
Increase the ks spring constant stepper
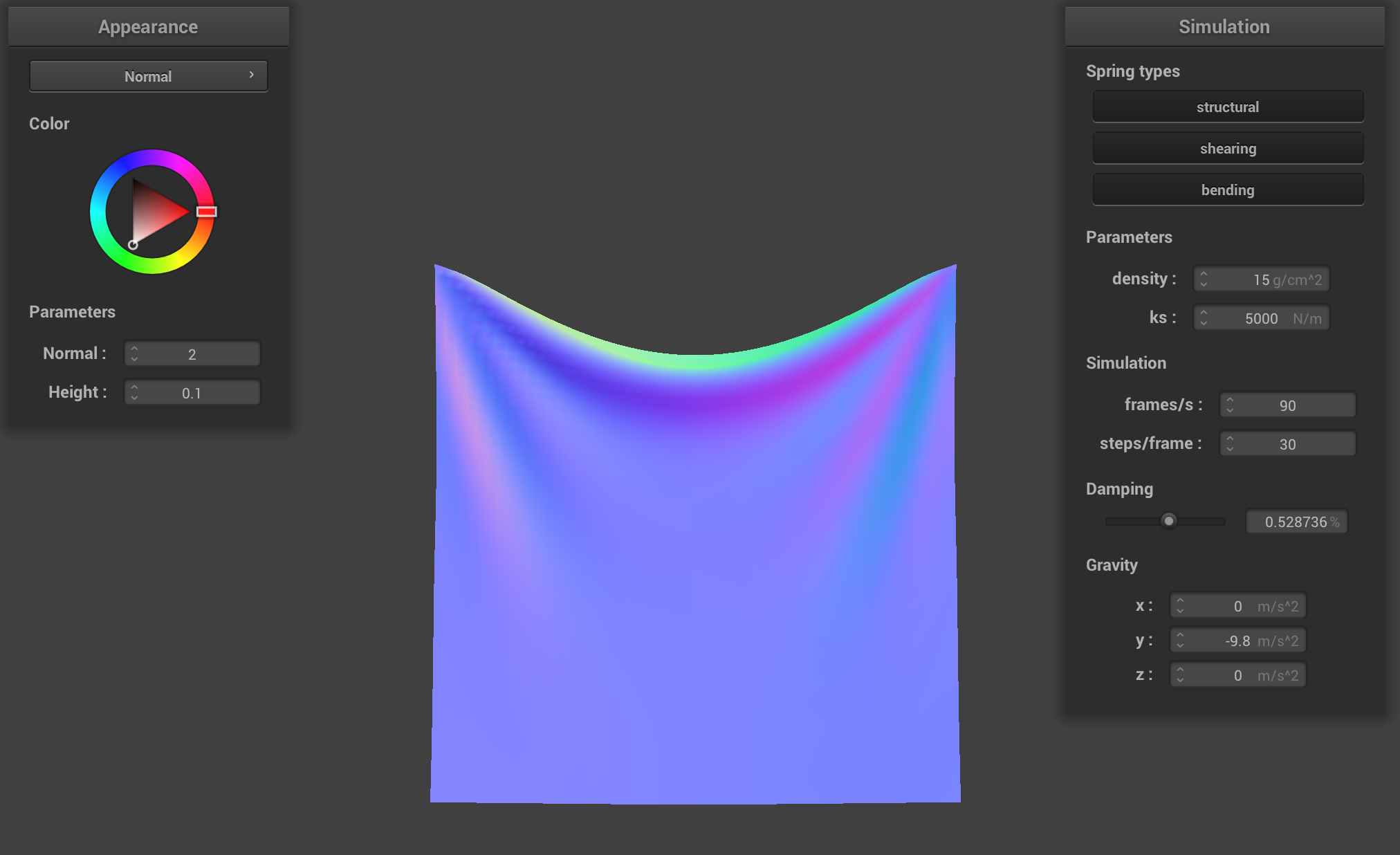coord(1204,313)
